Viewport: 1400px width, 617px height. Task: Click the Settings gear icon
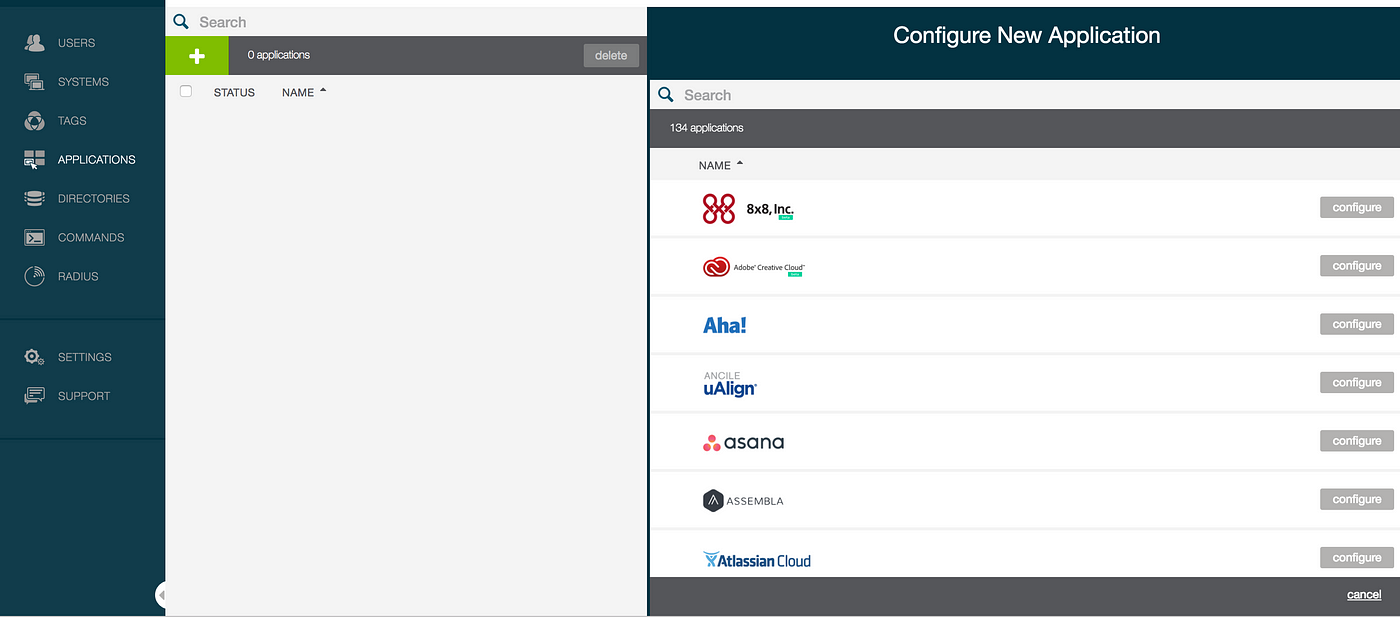click(35, 357)
